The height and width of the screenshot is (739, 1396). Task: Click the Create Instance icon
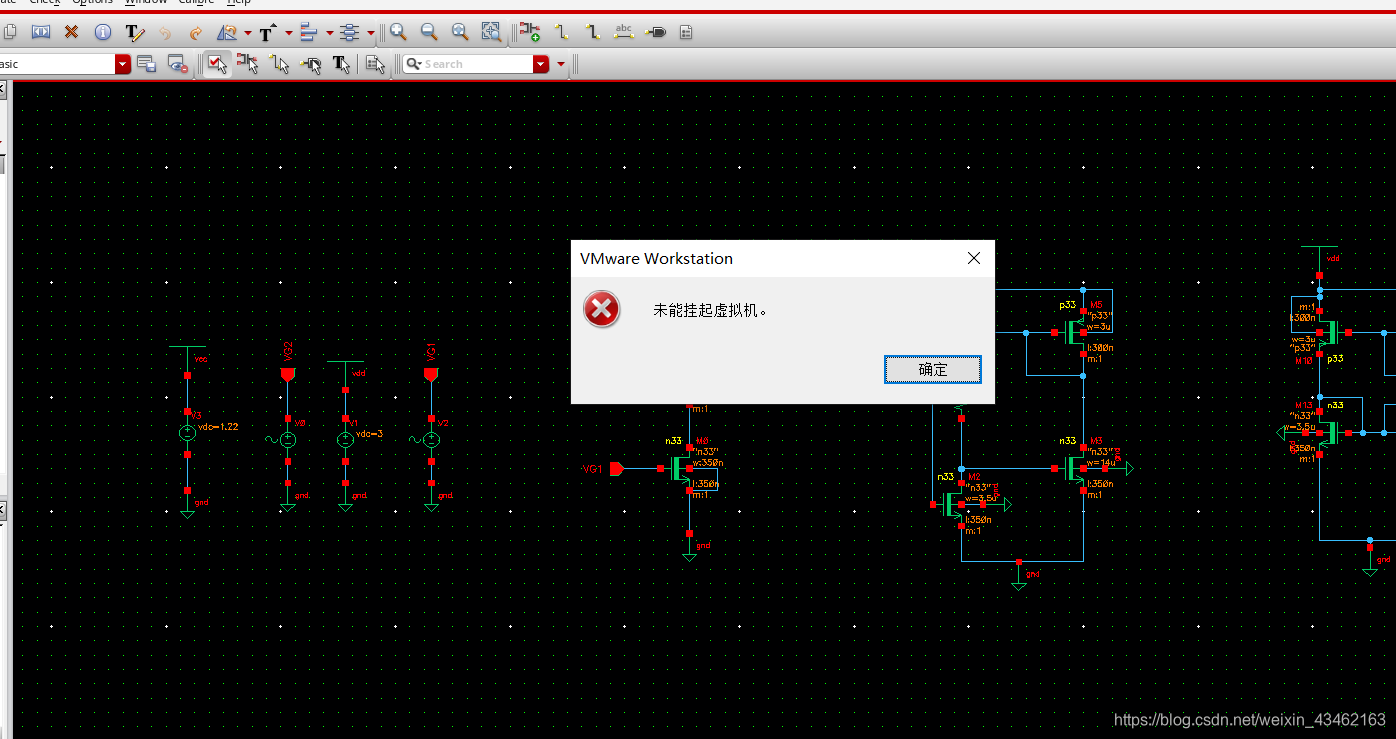[x=529, y=32]
